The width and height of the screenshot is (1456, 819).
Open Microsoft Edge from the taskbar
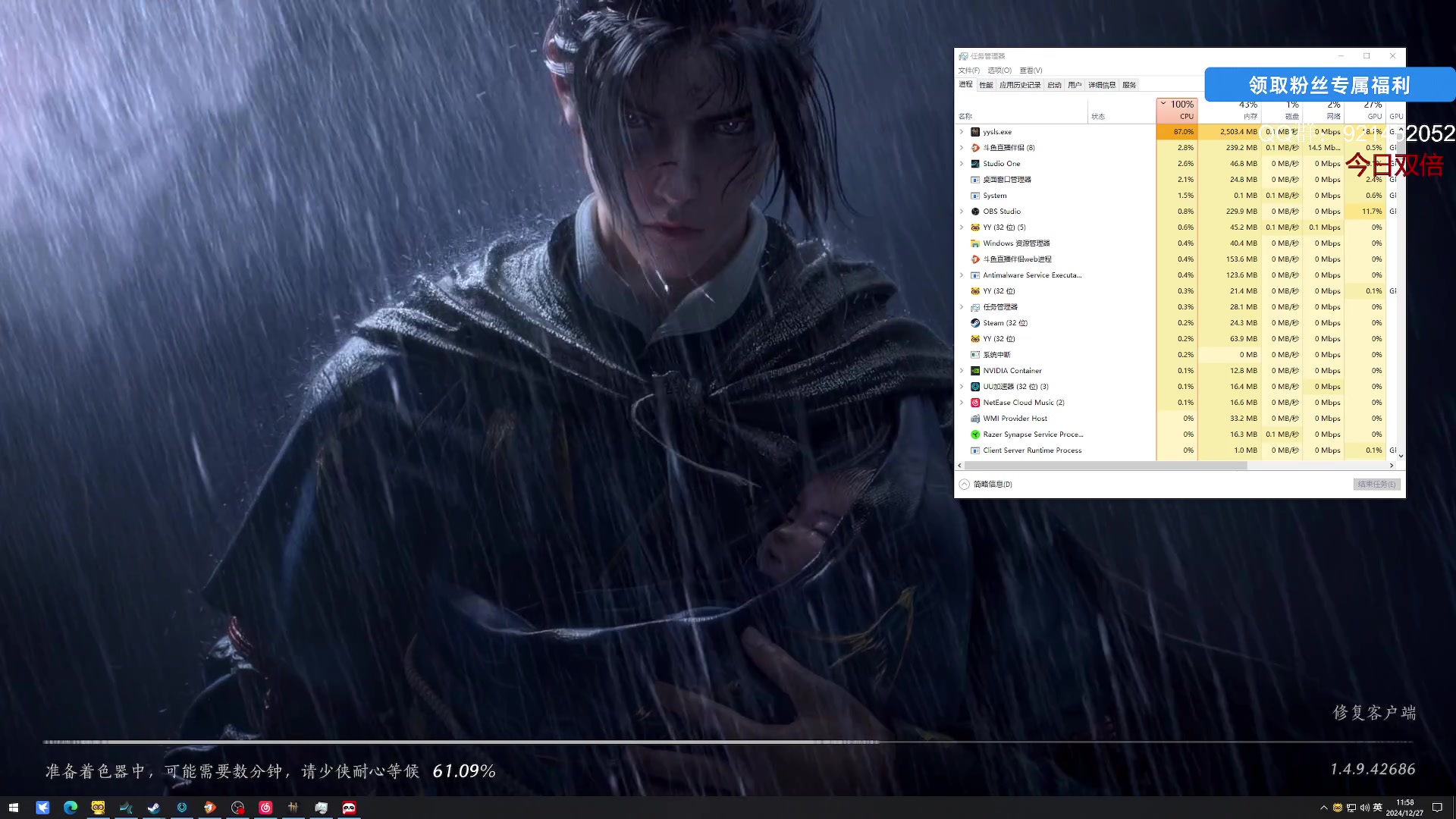(x=71, y=808)
